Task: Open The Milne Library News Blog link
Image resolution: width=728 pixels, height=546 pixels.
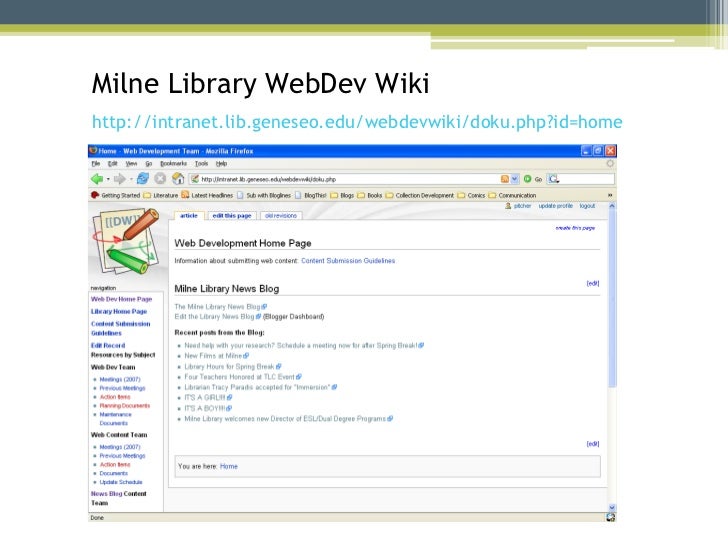Action: coord(220,306)
